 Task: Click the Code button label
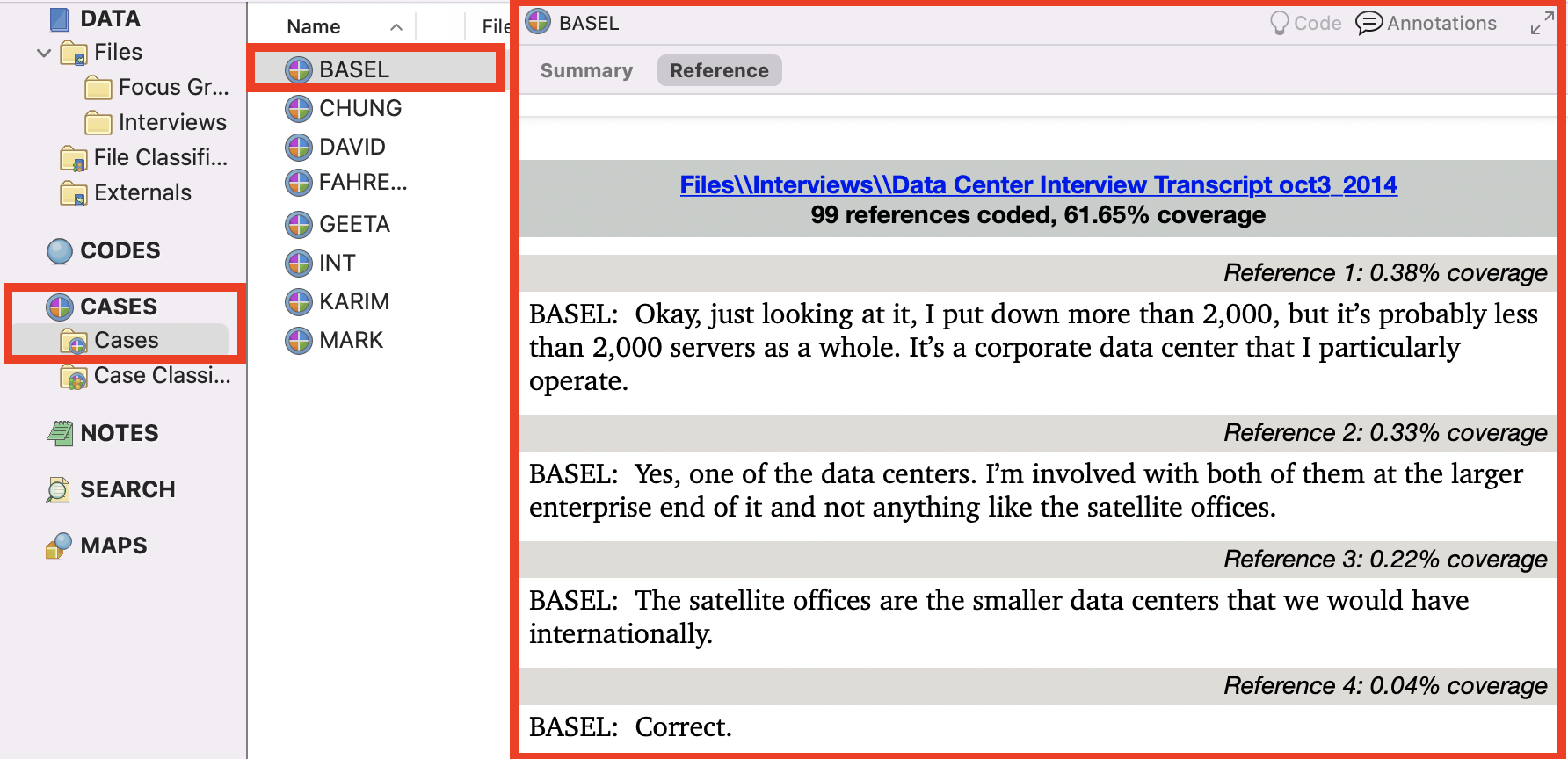[1318, 23]
